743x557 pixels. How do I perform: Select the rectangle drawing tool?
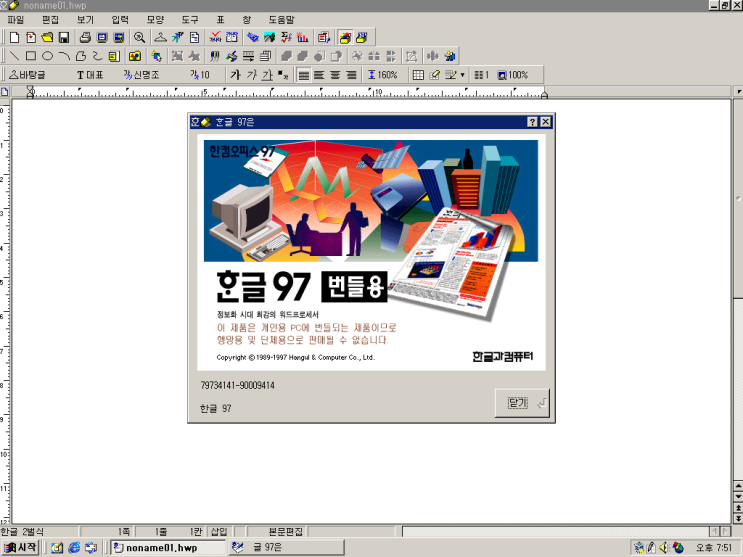point(31,56)
